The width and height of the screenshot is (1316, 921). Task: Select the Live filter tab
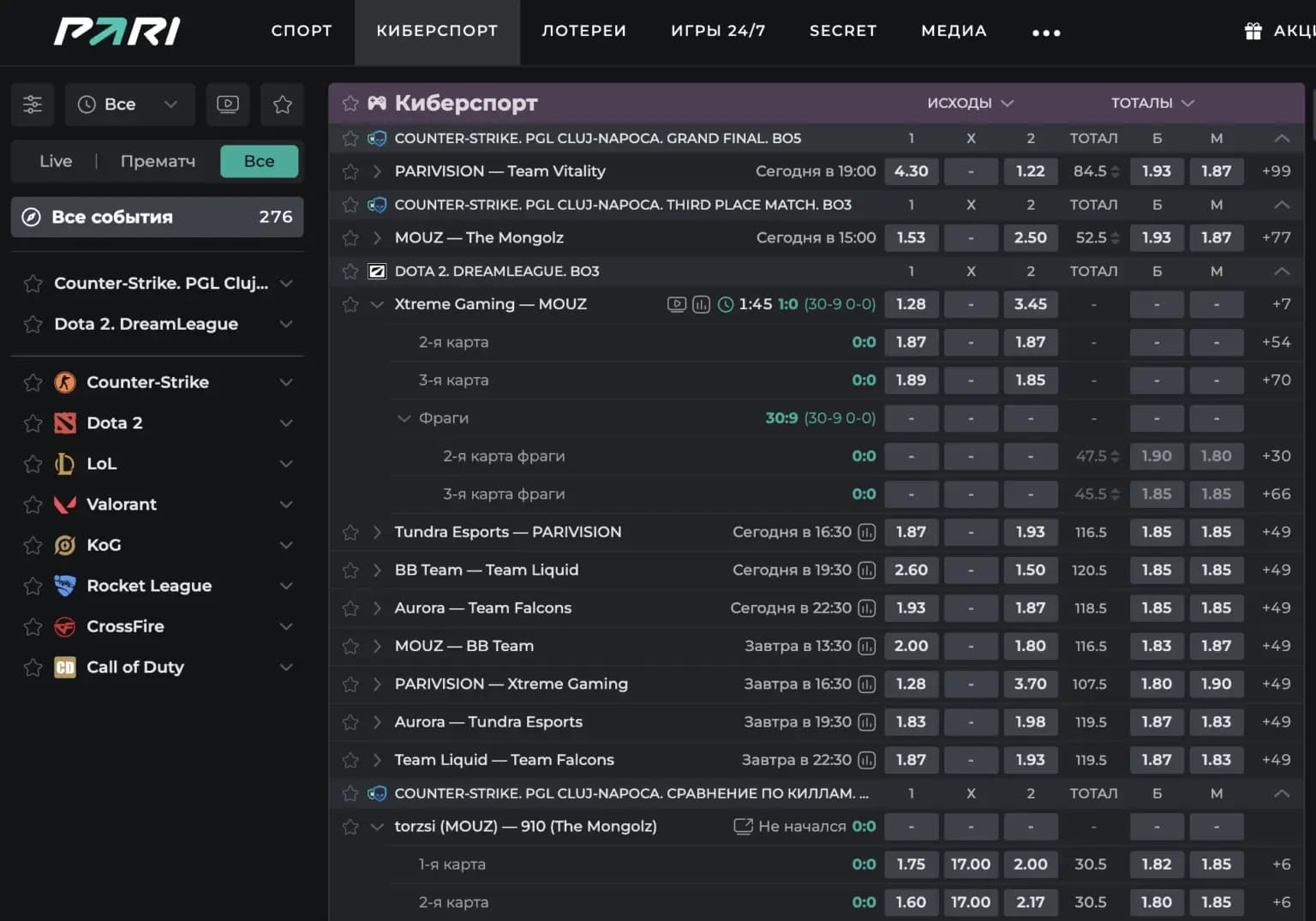pos(56,161)
